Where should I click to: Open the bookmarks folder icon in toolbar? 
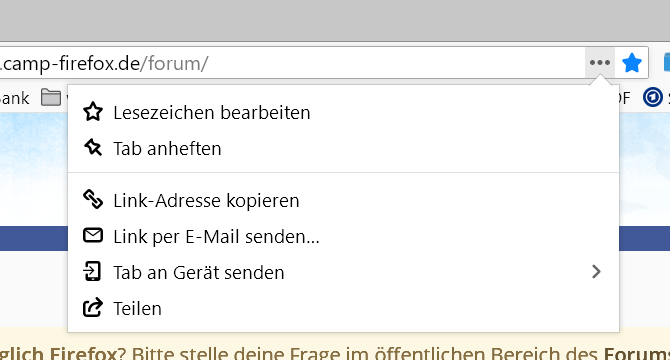point(51,98)
